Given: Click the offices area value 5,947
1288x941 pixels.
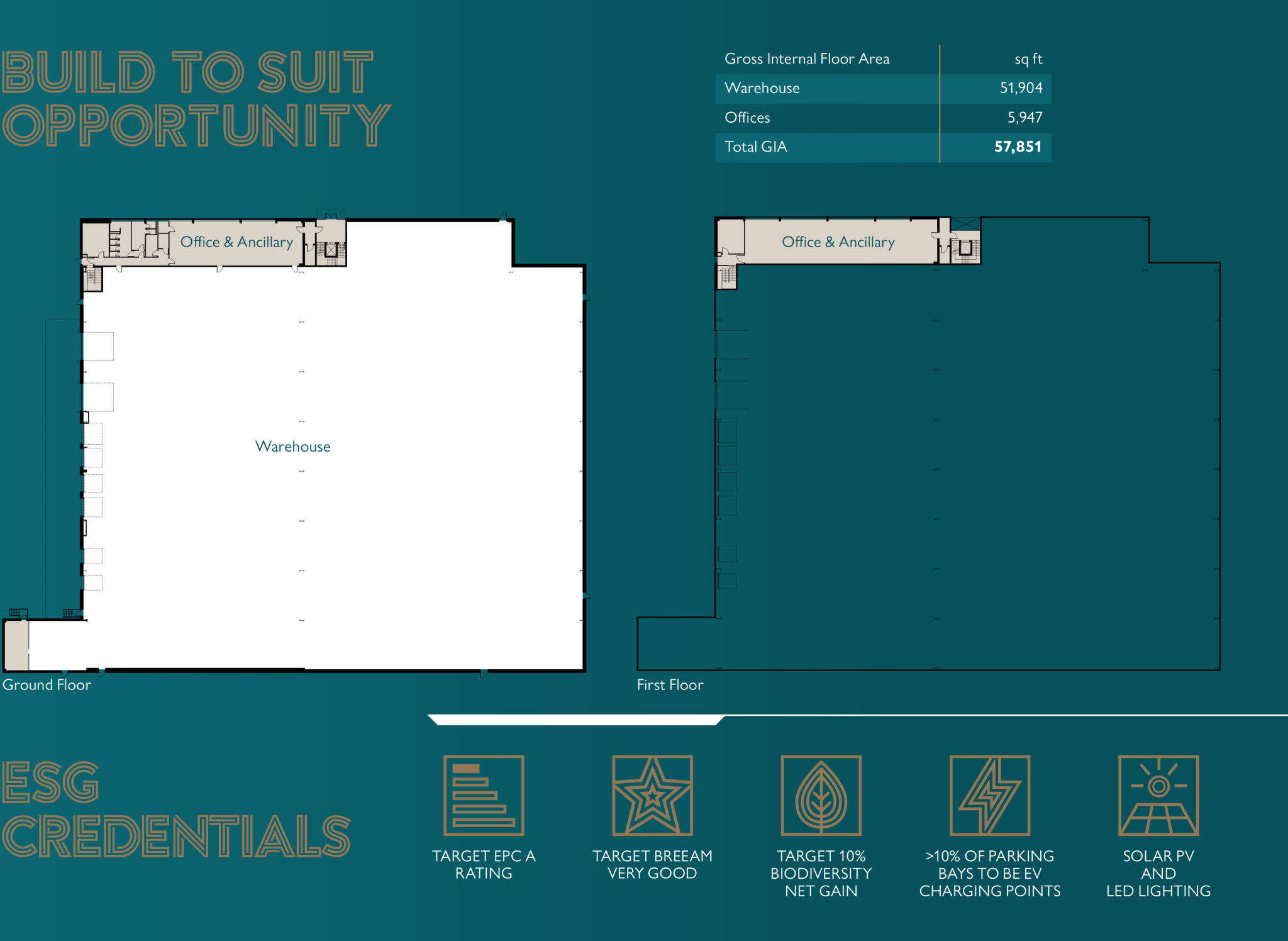Looking at the screenshot, I should coord(1025,118).
